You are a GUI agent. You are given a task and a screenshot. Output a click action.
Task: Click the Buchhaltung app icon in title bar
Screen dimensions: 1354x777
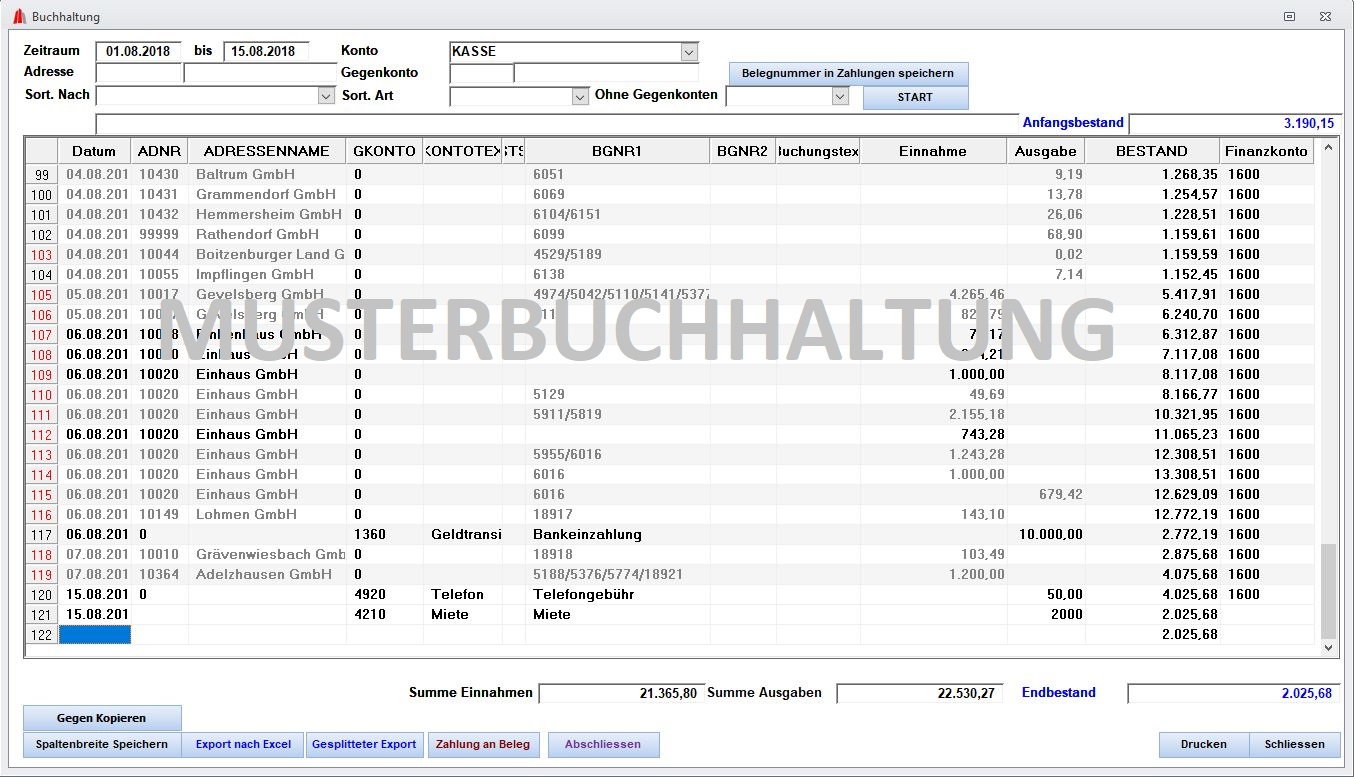(18, 17)
